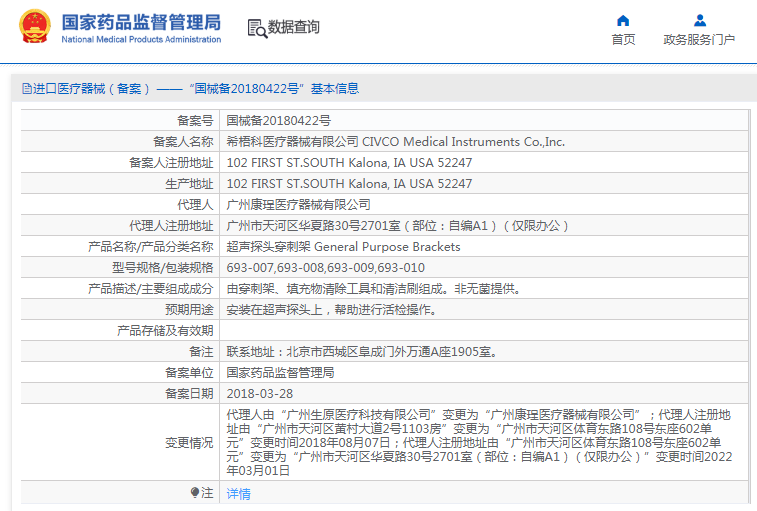Click the 备注 contact address text

(x=362, y=352)
